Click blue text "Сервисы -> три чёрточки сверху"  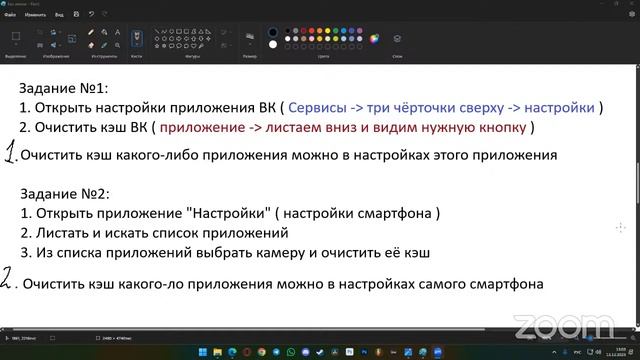point(396,108)
